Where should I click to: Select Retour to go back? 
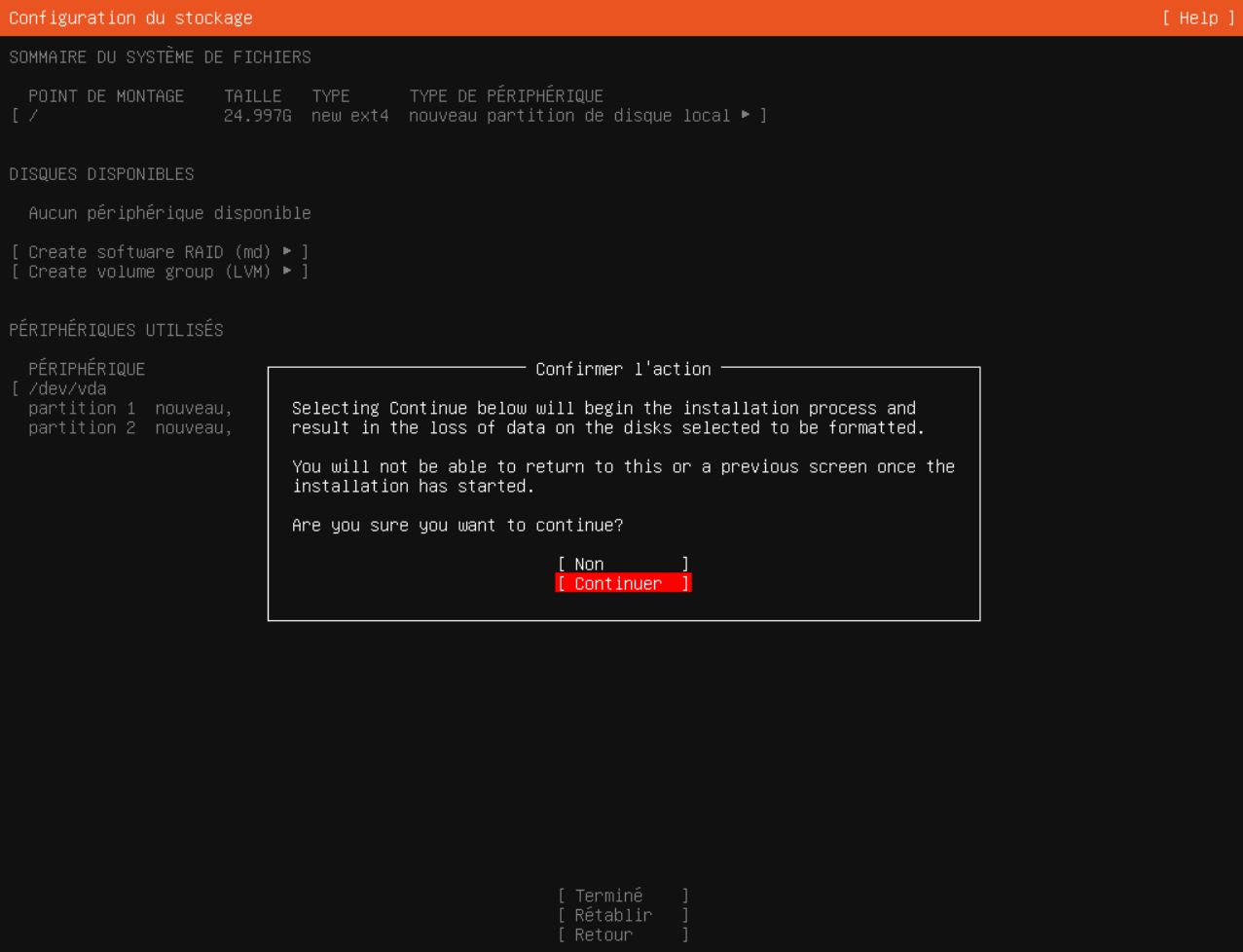pos(623,934)
